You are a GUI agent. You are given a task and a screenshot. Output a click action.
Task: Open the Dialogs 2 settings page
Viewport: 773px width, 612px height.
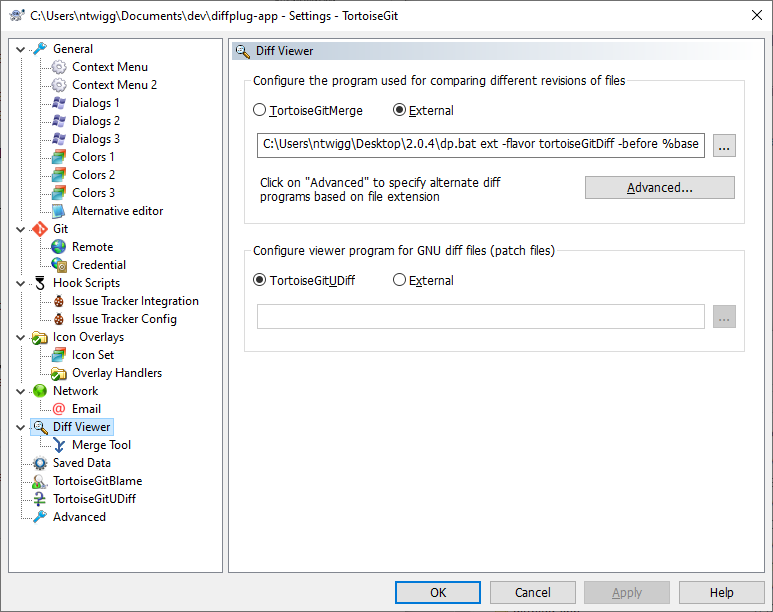96,121
